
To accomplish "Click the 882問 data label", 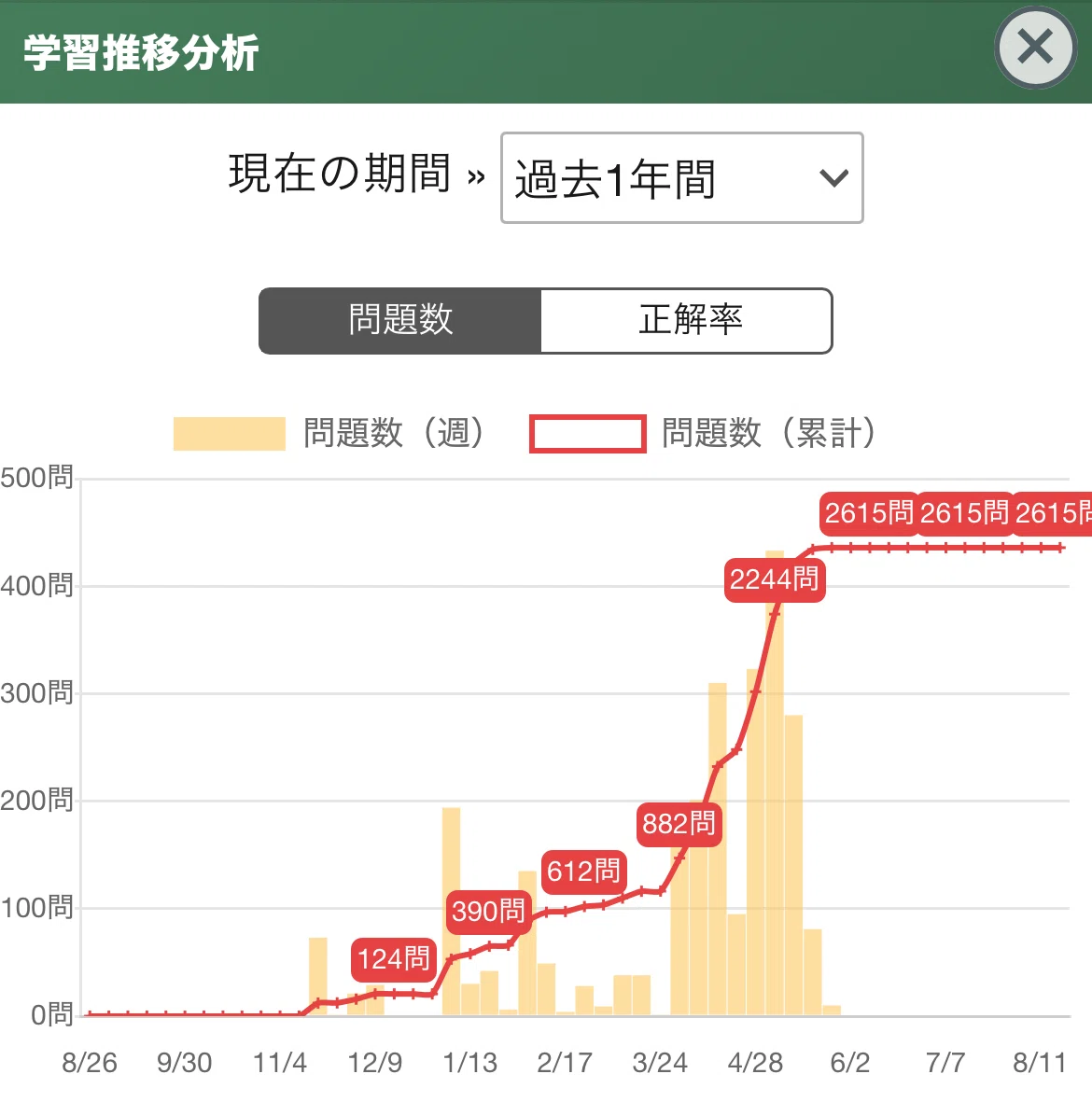I will [679, 824].
